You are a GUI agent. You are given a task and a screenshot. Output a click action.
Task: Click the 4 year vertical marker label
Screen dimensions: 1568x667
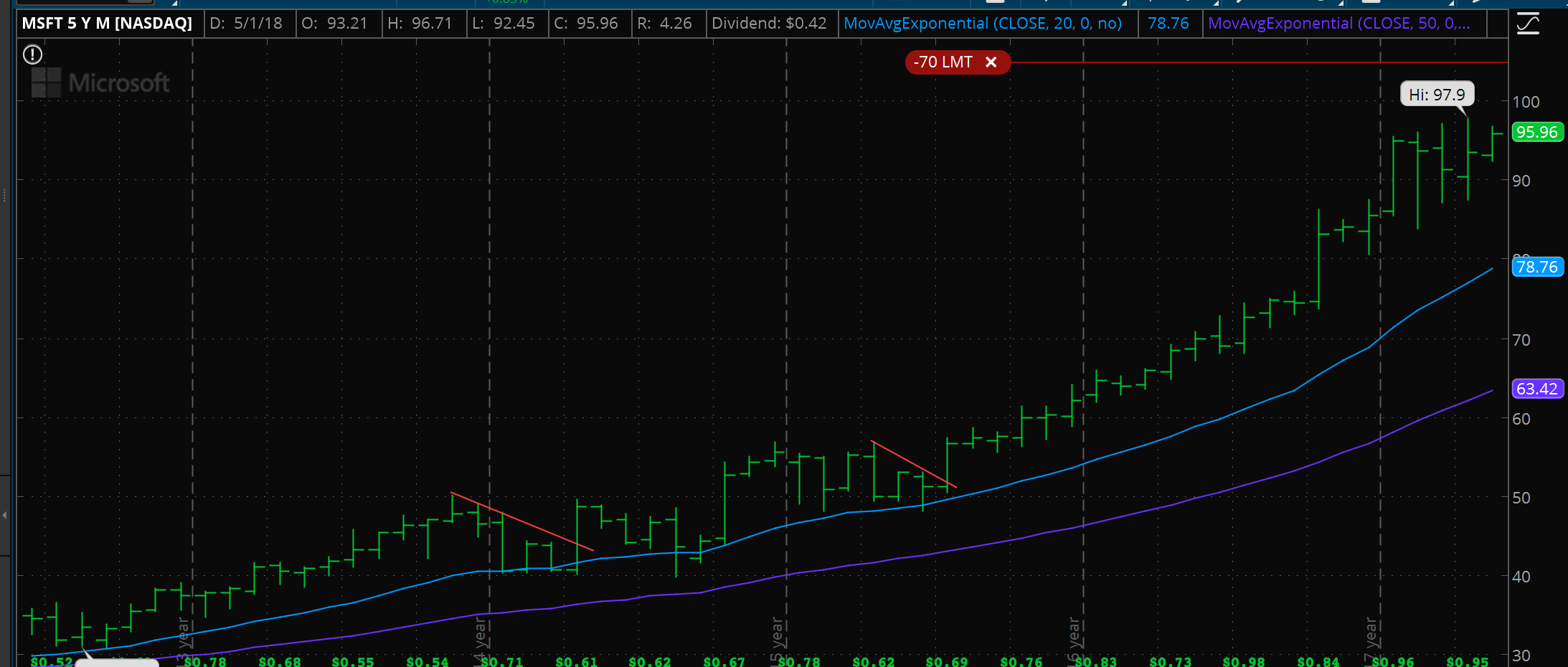(x=480, y=640)
